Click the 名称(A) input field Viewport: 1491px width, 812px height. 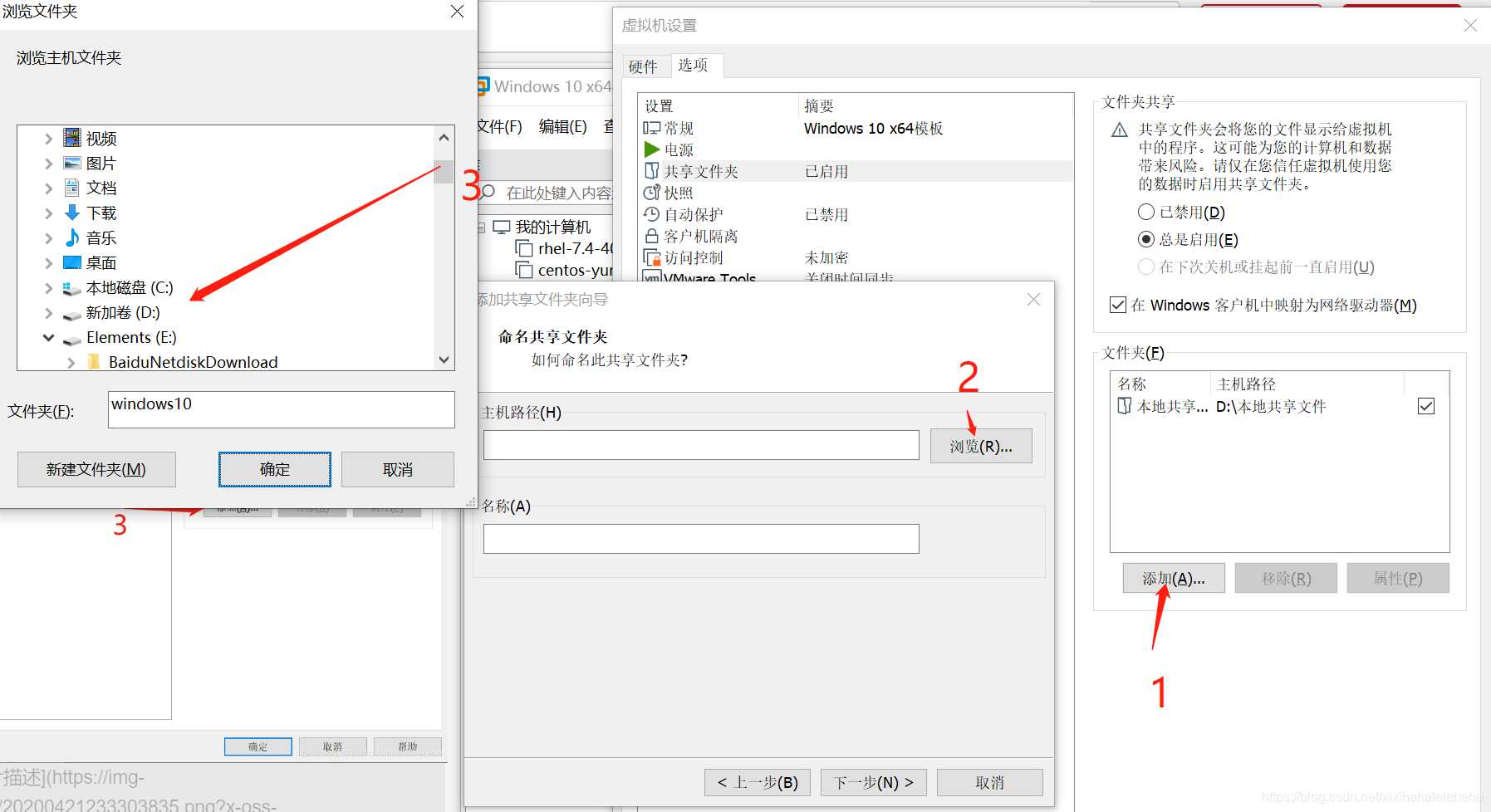(701, 539)
